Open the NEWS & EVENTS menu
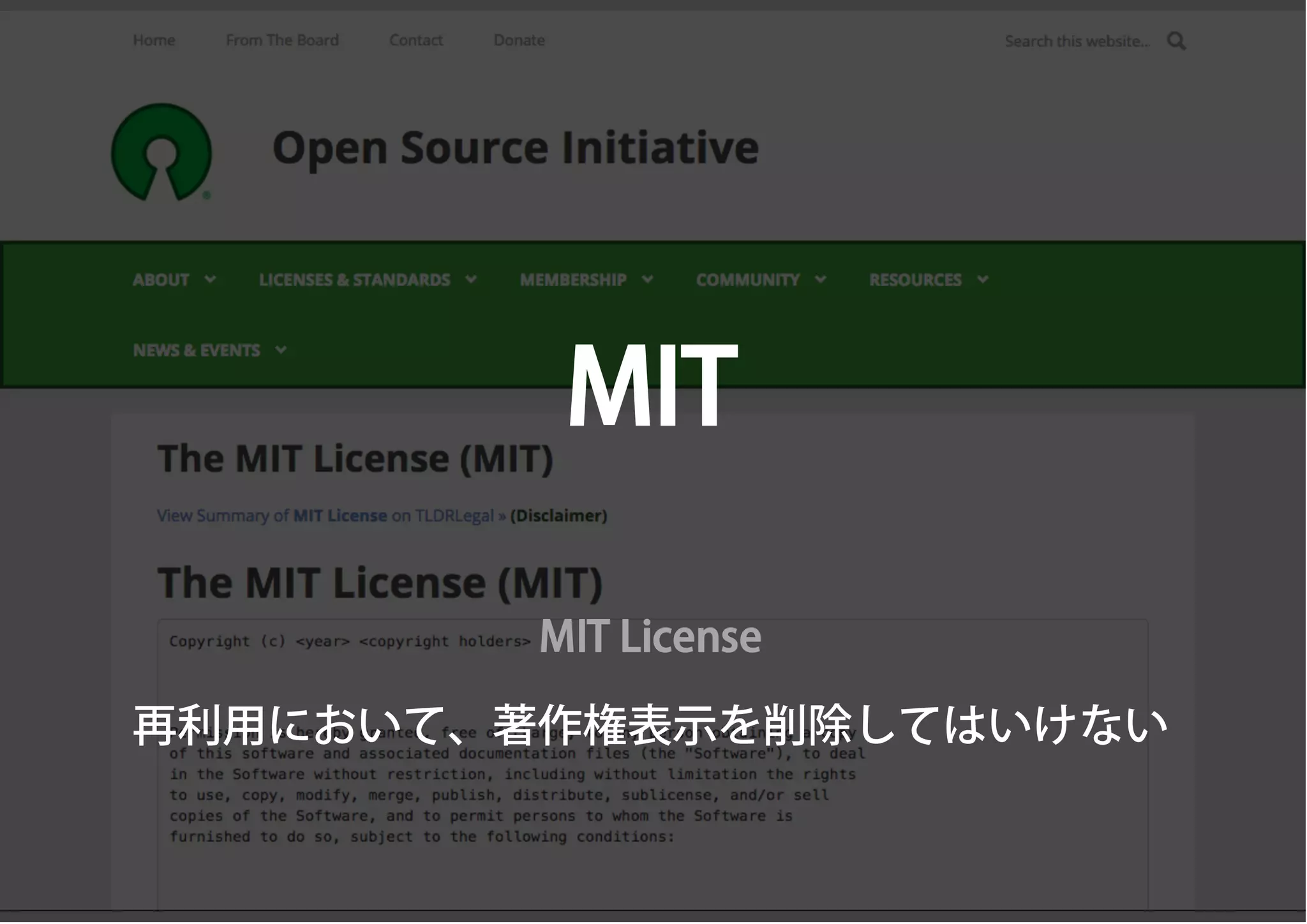This screenshot has height=924, width=1307. pos(197,350)
